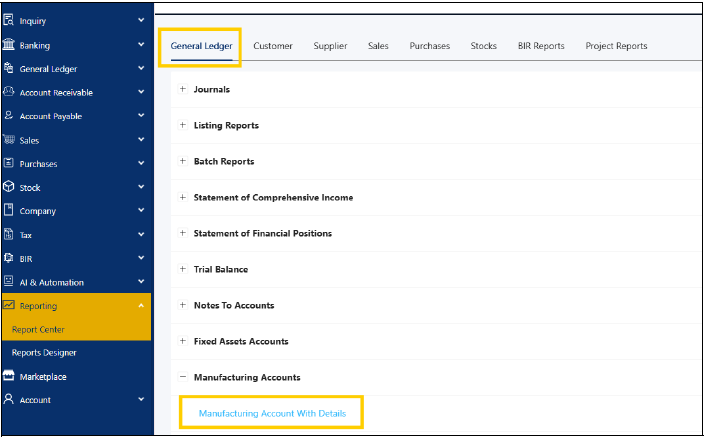Open Manufacturing Account With Details link
Image resolution: width=705 pixels, height=437 pixels.
pyautogui.click(x=272, y=413)
